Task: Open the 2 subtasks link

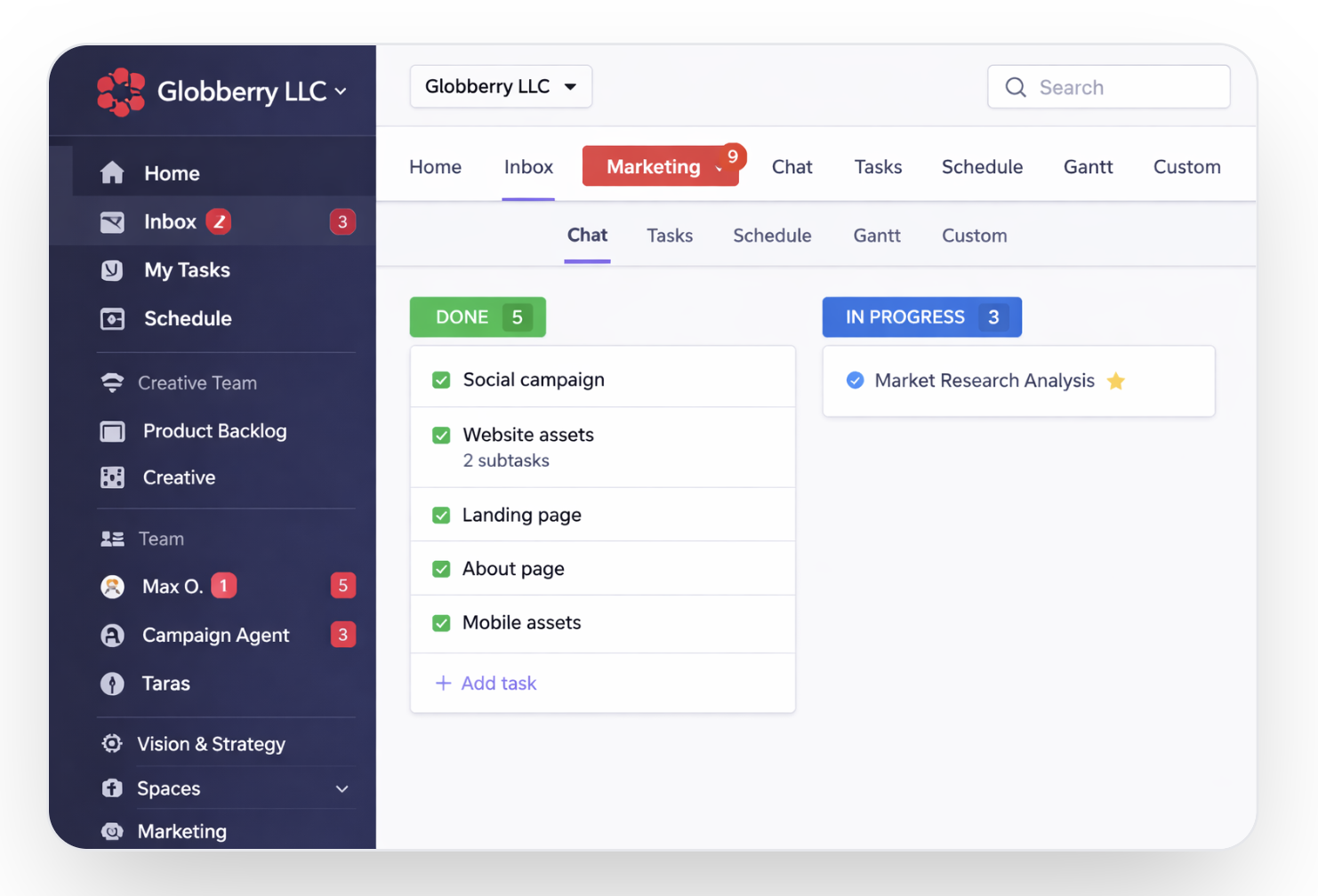Action: pyautogui.click(x=505, y=460)
